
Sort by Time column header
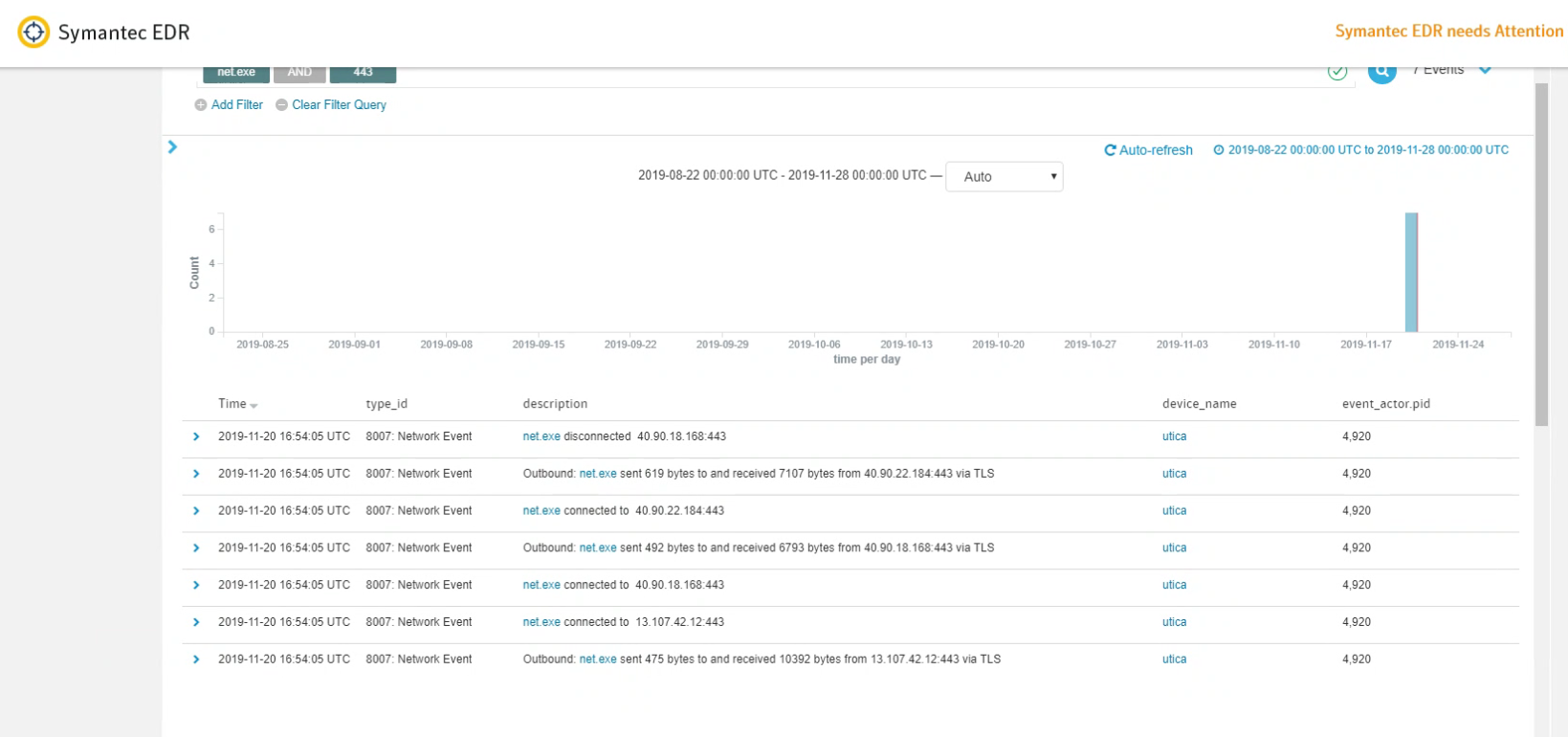click(237, 404)
